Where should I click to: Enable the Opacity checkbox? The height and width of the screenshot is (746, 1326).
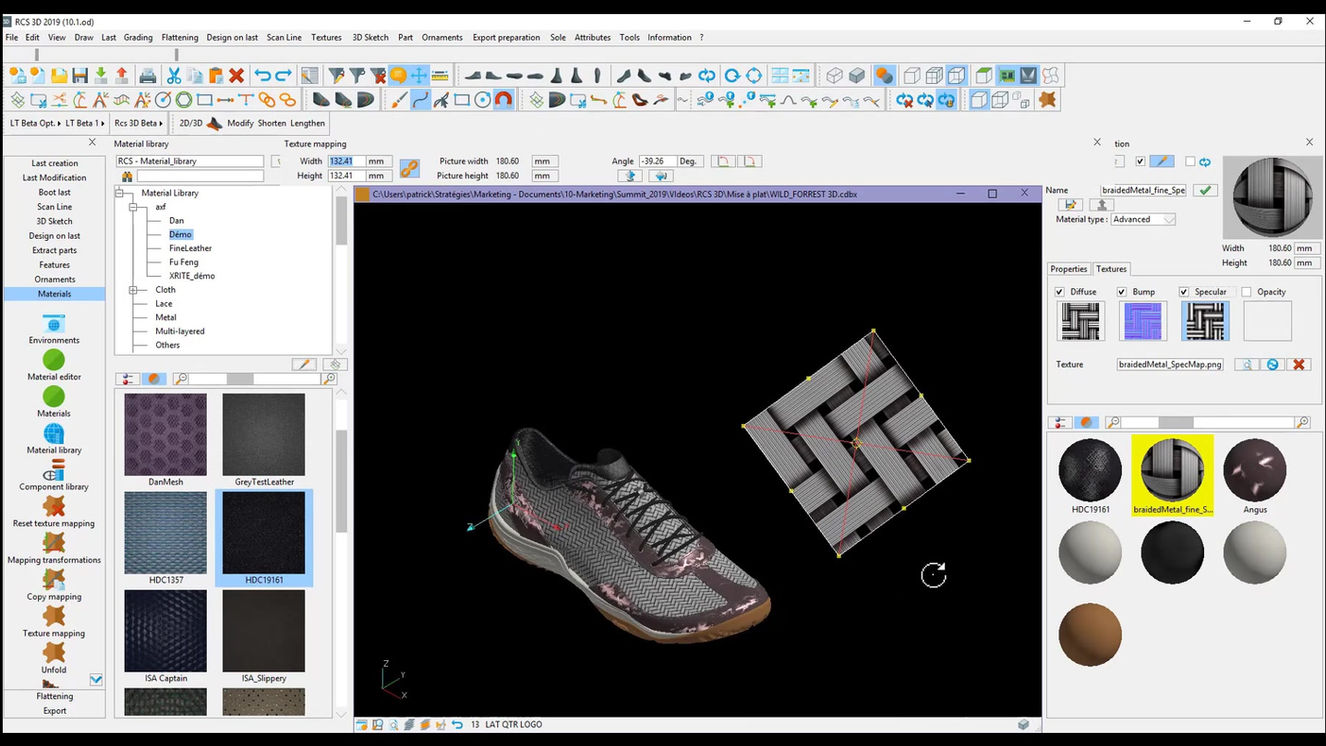1246,292
